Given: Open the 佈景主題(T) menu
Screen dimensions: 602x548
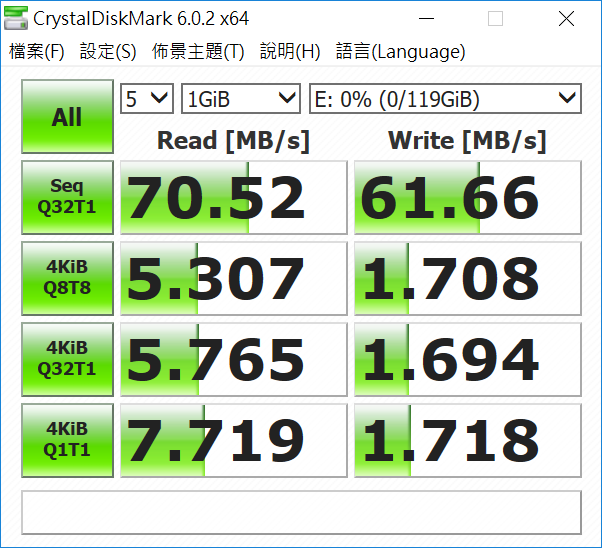Looking at the screenshot, I should click(198, 51).
